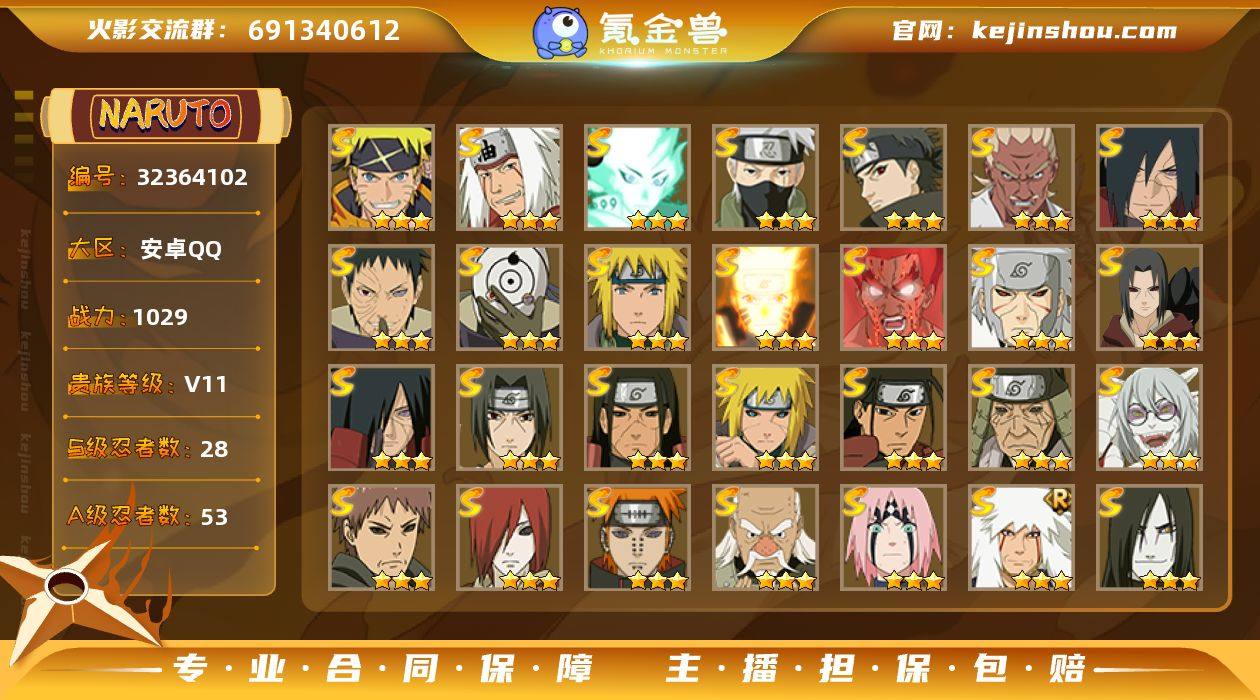Viewport: 1260px width, 700px height.
Task: Select the red-skinned Eight Gates Guy portrait
Action: coord(893,298)
